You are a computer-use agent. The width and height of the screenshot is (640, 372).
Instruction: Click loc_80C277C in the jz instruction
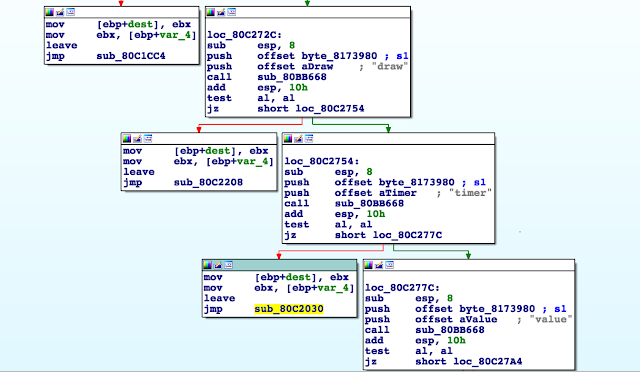[407, 235]
